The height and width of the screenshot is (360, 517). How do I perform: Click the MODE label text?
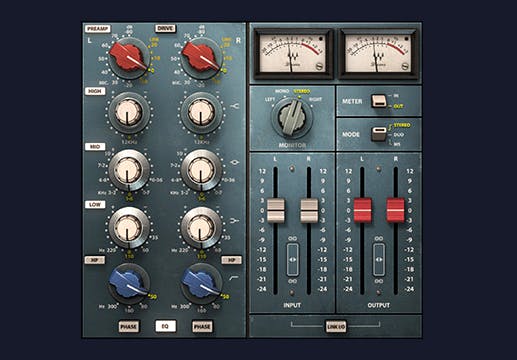pos(351,135)
